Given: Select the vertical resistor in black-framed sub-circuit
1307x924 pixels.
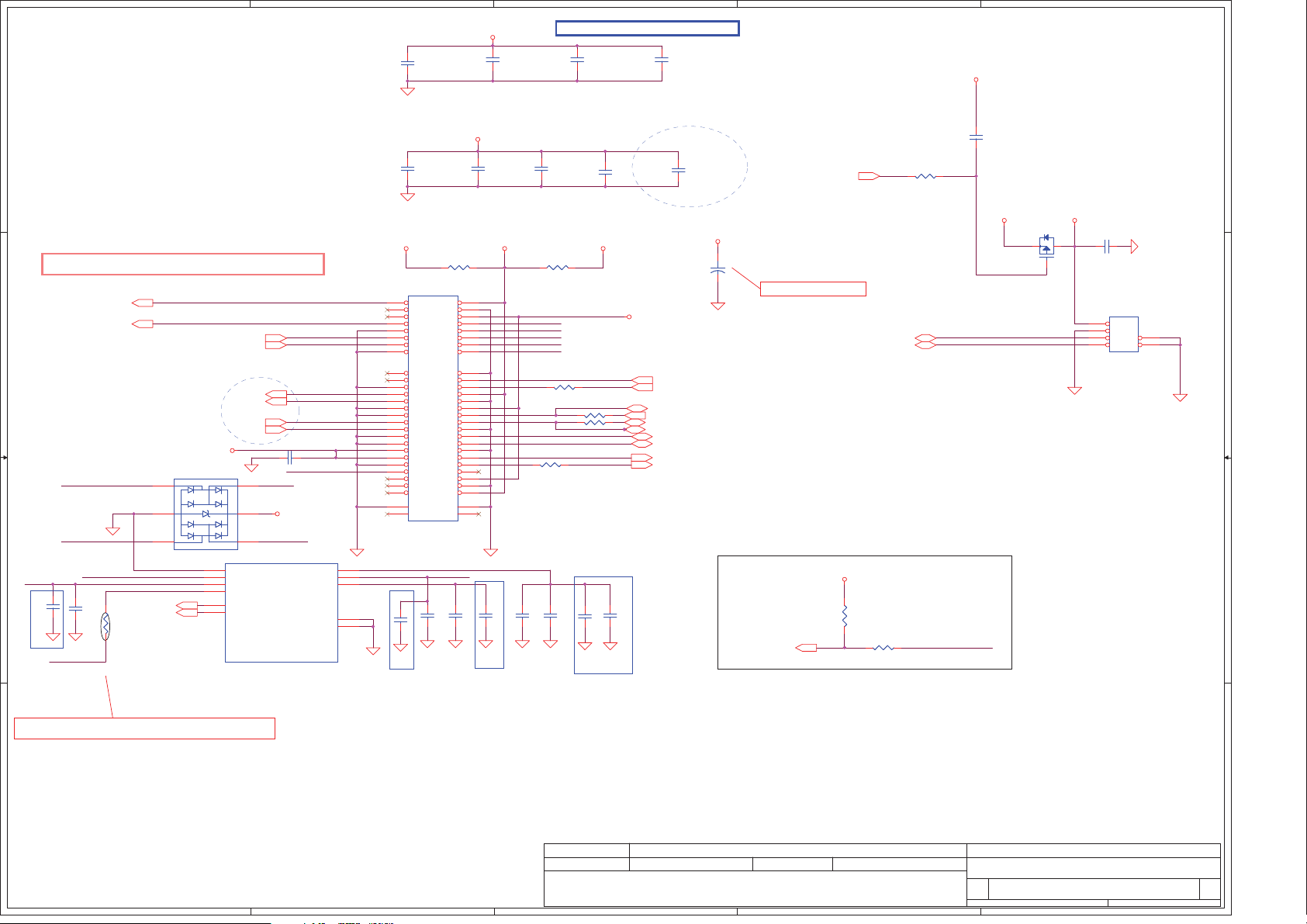Looking at the screenshot, I should (845, 617).
